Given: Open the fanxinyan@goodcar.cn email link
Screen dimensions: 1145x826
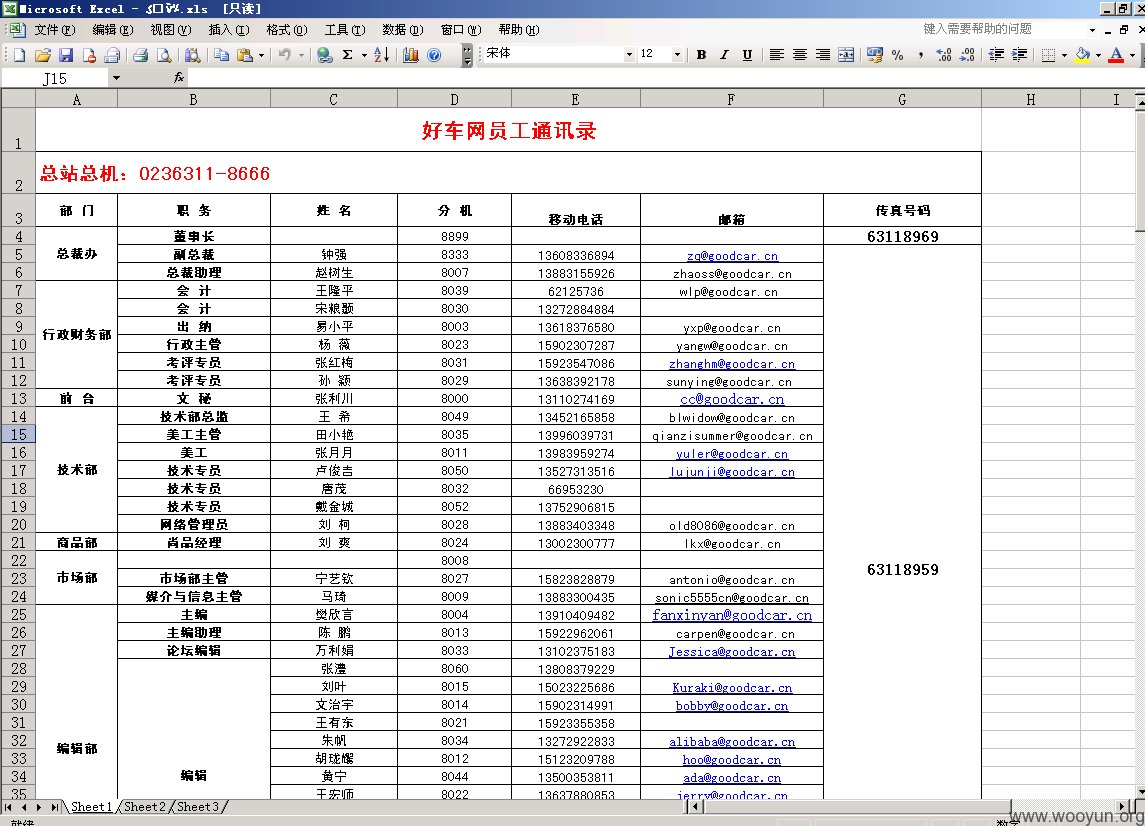Looking at the screenshot, I should 732,615.
